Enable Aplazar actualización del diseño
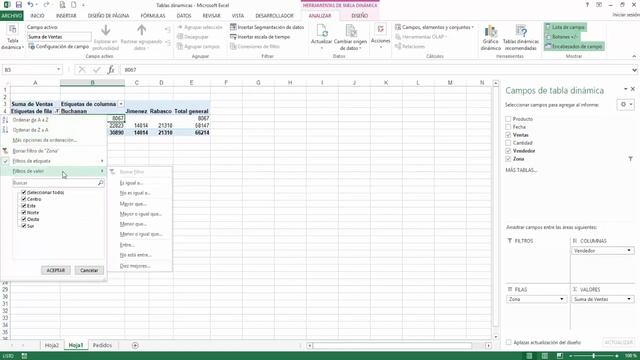Screen dimensions: 640x360 [509, 342]
